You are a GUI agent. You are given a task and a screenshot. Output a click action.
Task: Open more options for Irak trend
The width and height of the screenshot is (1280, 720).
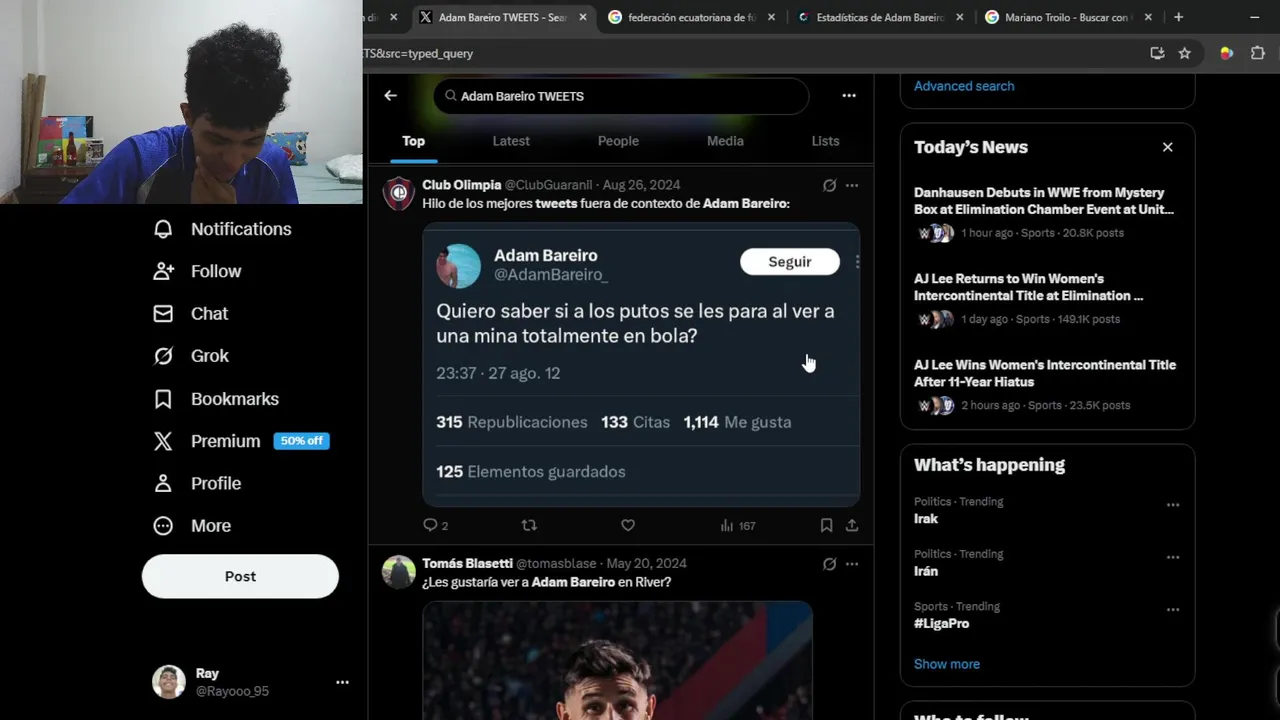1173,505
